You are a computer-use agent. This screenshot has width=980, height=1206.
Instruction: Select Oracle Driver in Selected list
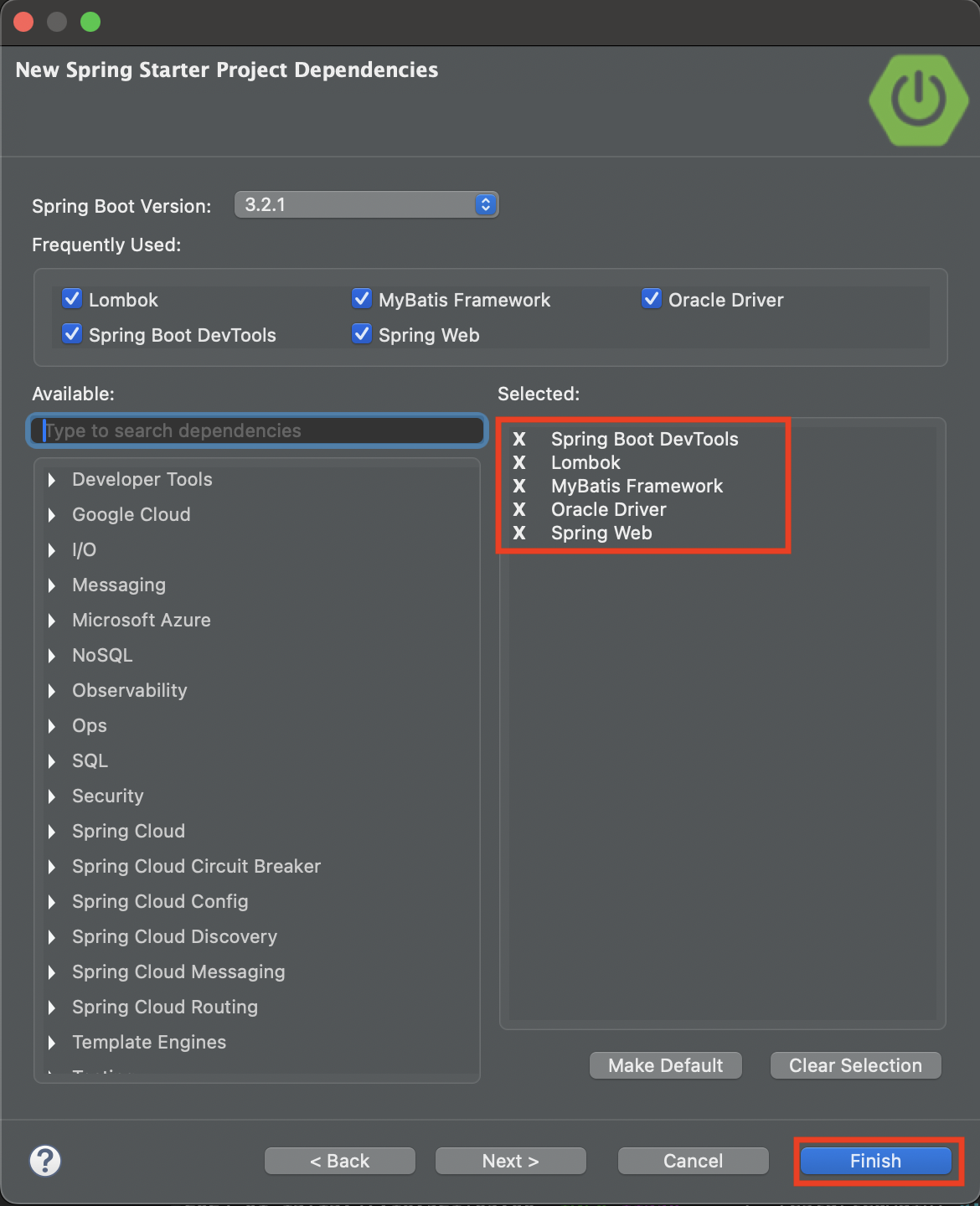[x=608, y=509]
